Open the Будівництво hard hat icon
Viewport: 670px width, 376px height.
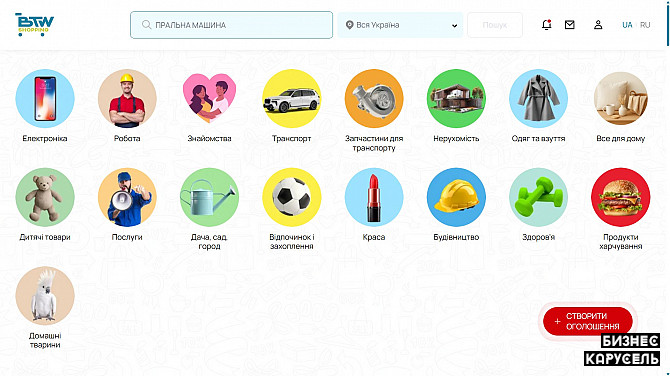point(456,197)
